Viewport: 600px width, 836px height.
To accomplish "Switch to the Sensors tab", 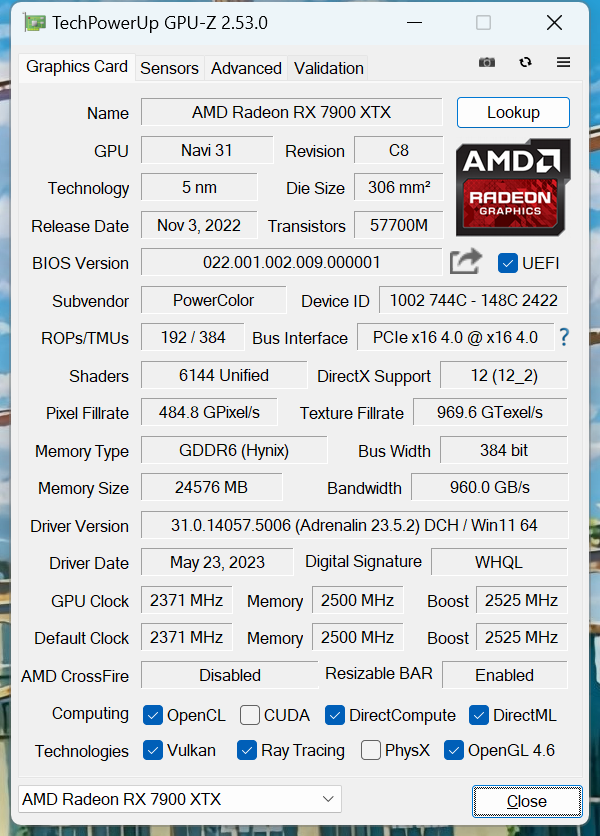I will pyautogui.click(x=169, y=68).
